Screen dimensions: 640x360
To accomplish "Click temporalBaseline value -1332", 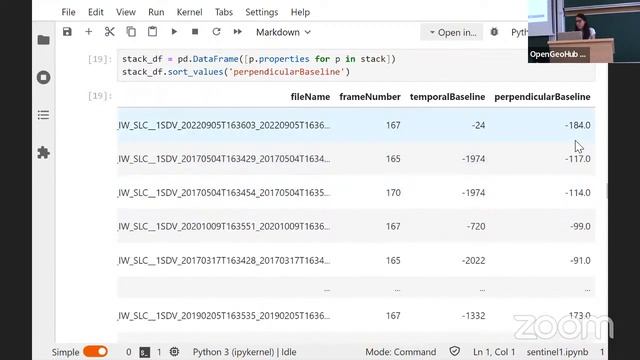I will pos(473,316).
